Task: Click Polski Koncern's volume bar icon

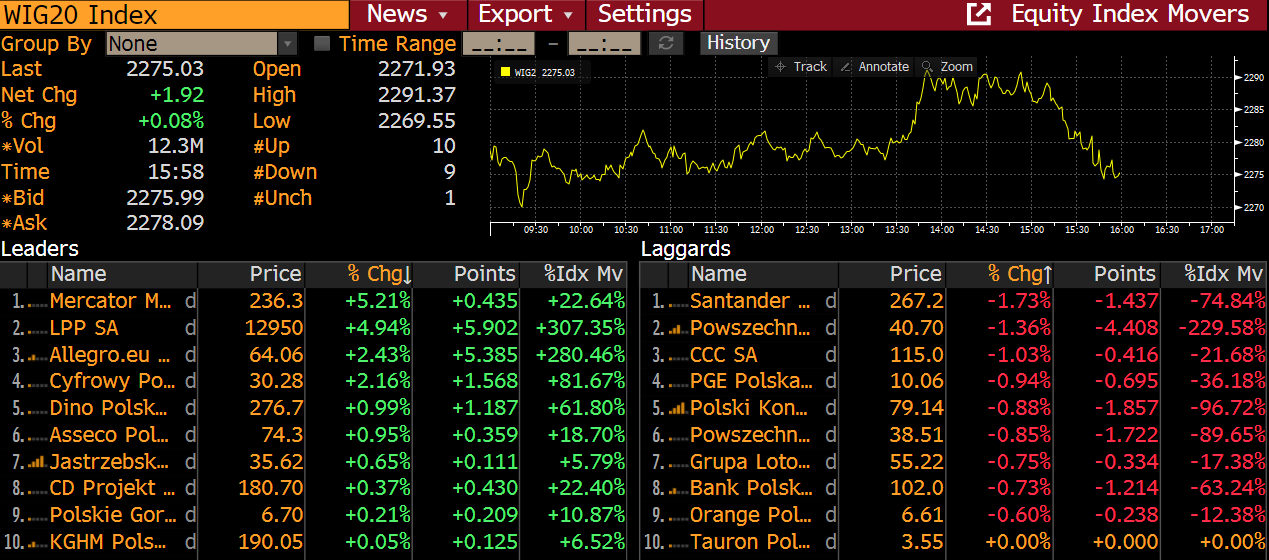Action: 678,408
